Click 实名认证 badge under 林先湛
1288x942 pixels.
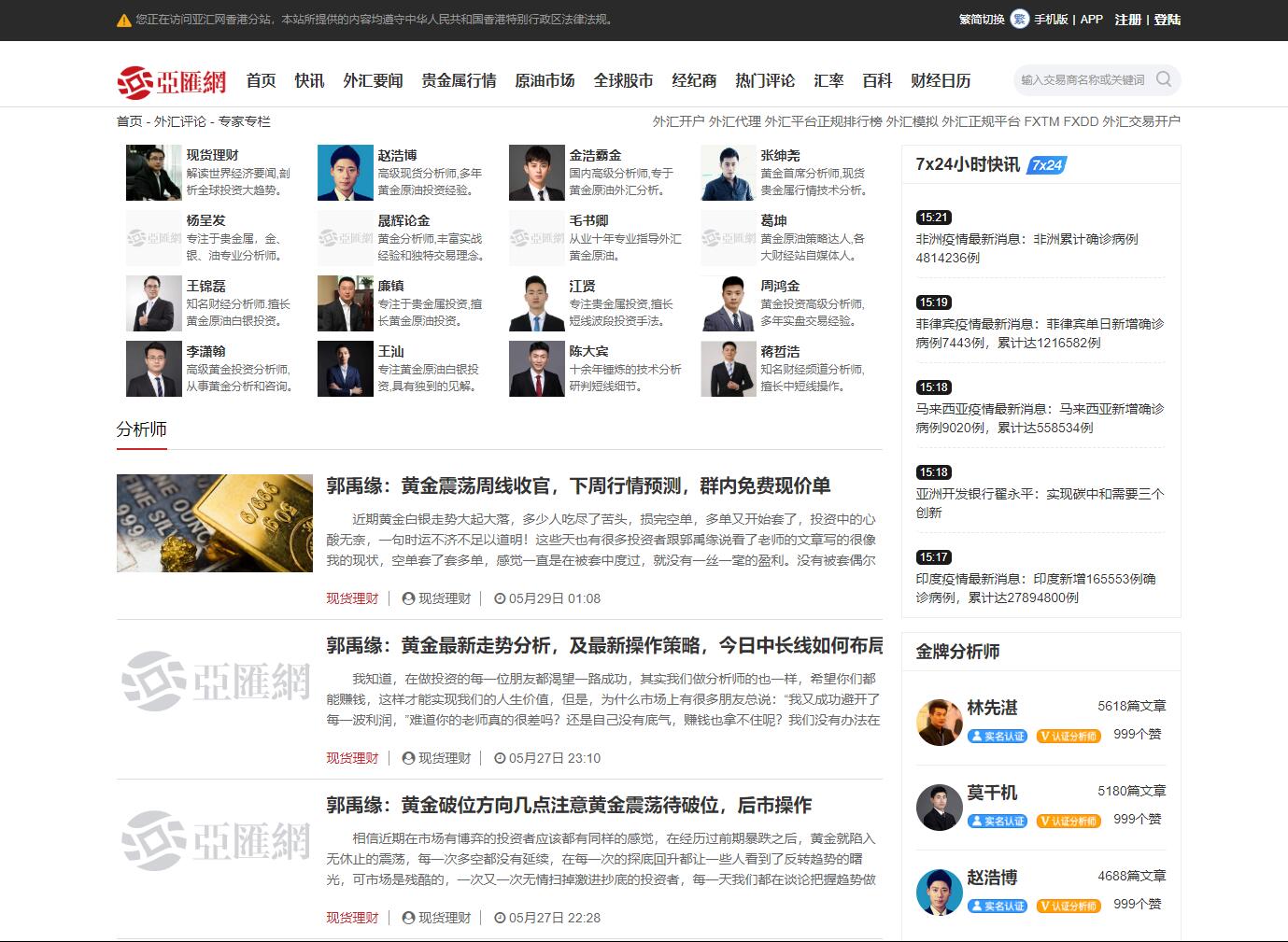(x=998, y=737)
